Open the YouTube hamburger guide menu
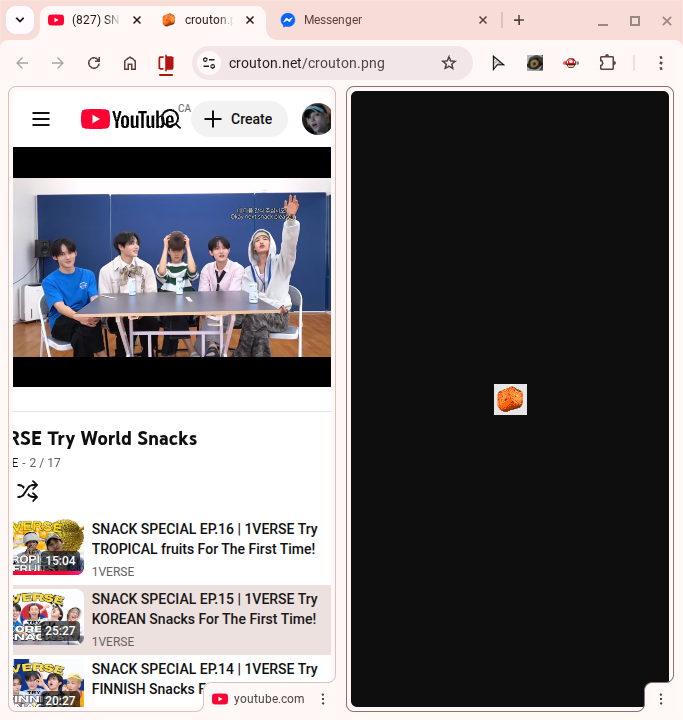683x720 pixels. click(41, 119)
